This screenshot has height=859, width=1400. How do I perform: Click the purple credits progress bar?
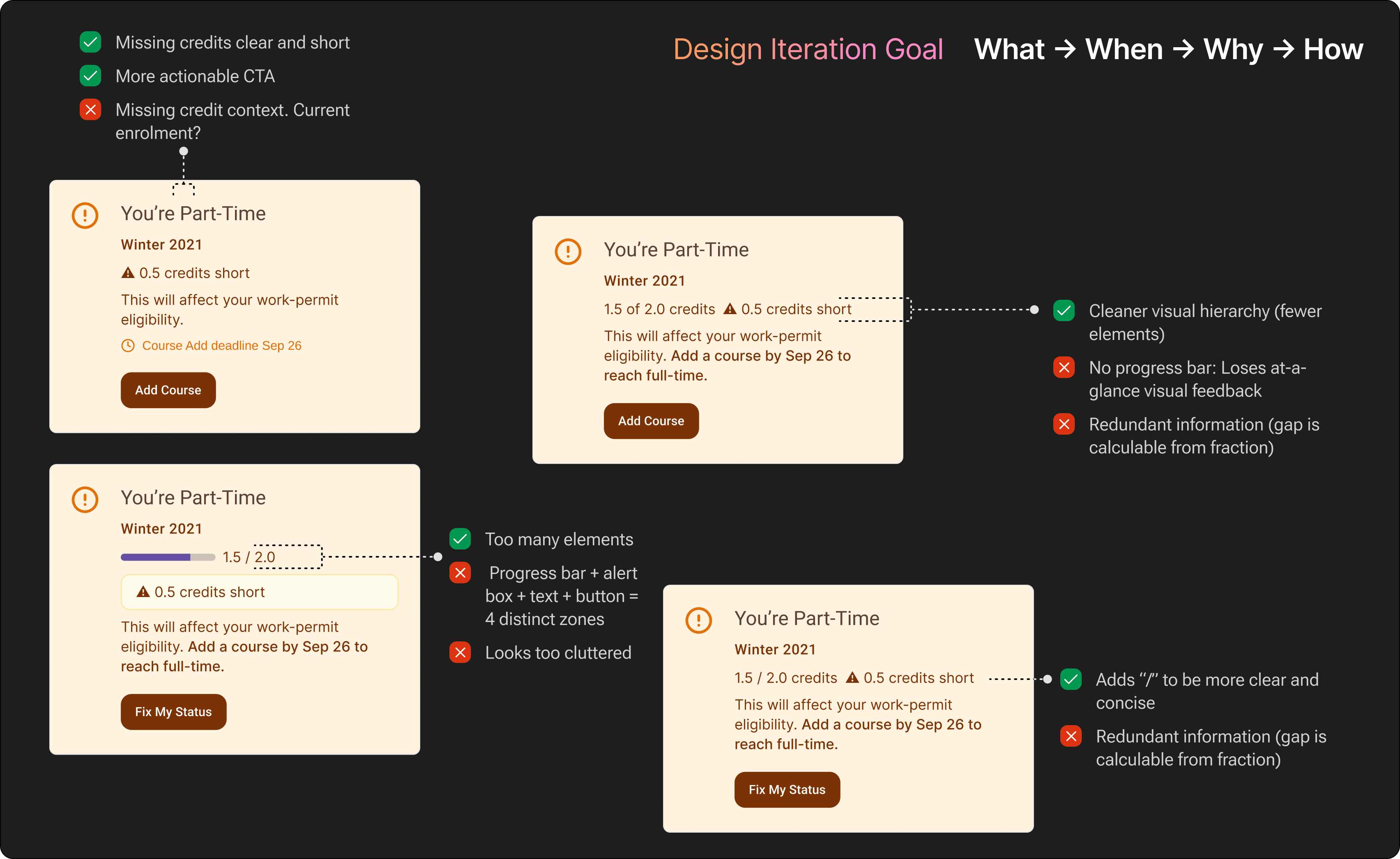click(168, 557)
